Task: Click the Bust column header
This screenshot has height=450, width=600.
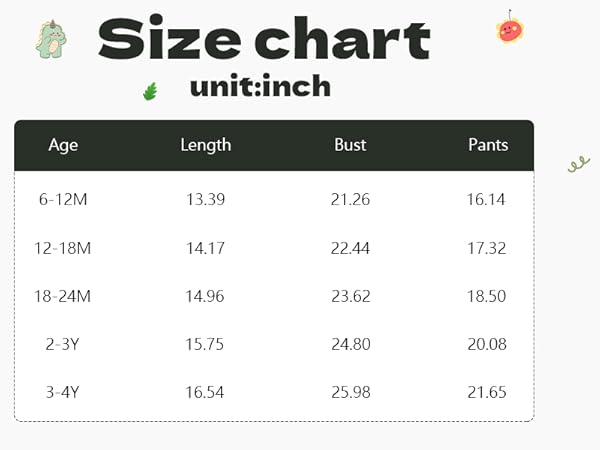Action: click(350, 145)
